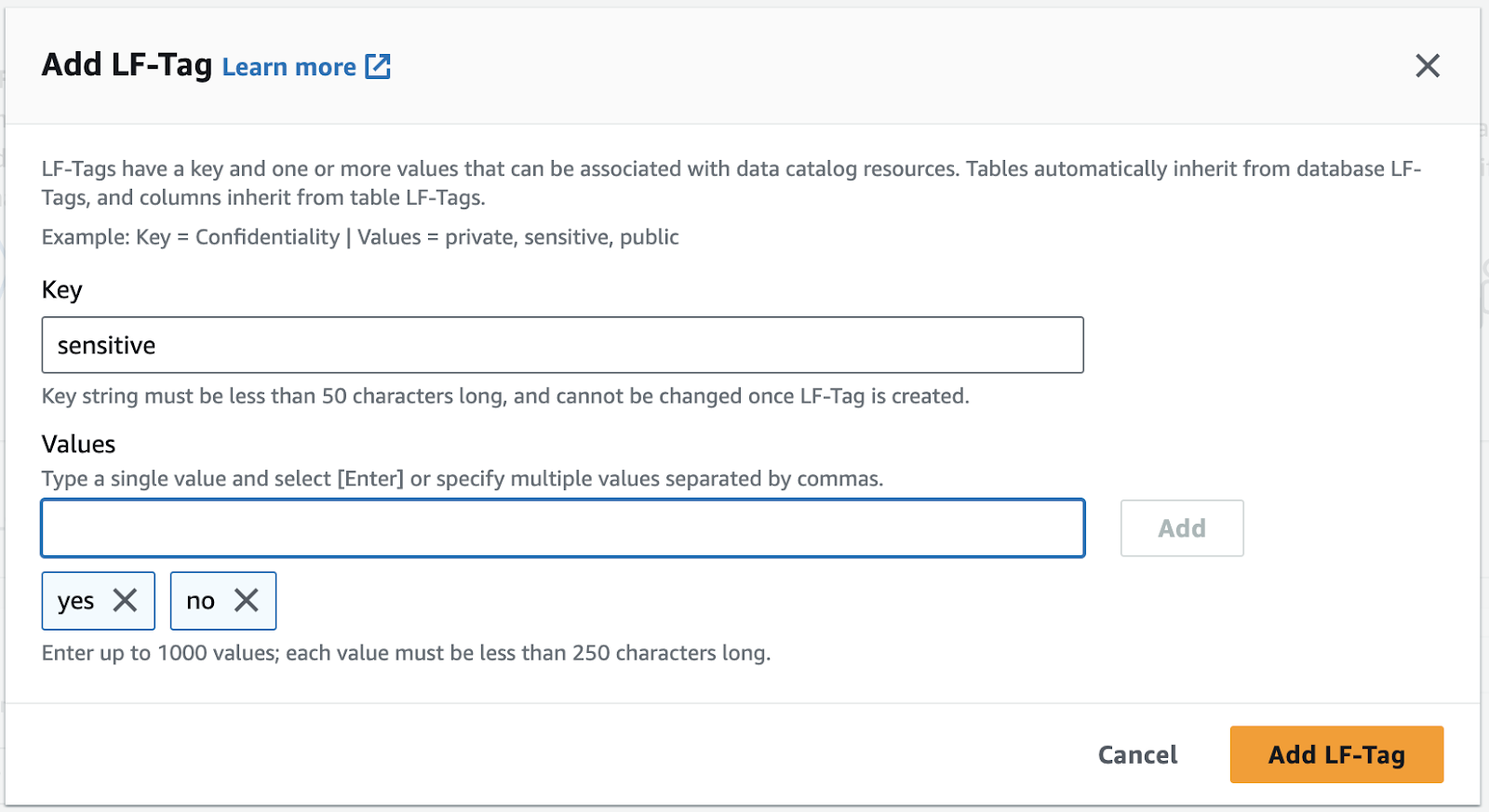Select the 'yes' value chip text
Viewport: 1489px width, 812px height.
tap(75, 601)
